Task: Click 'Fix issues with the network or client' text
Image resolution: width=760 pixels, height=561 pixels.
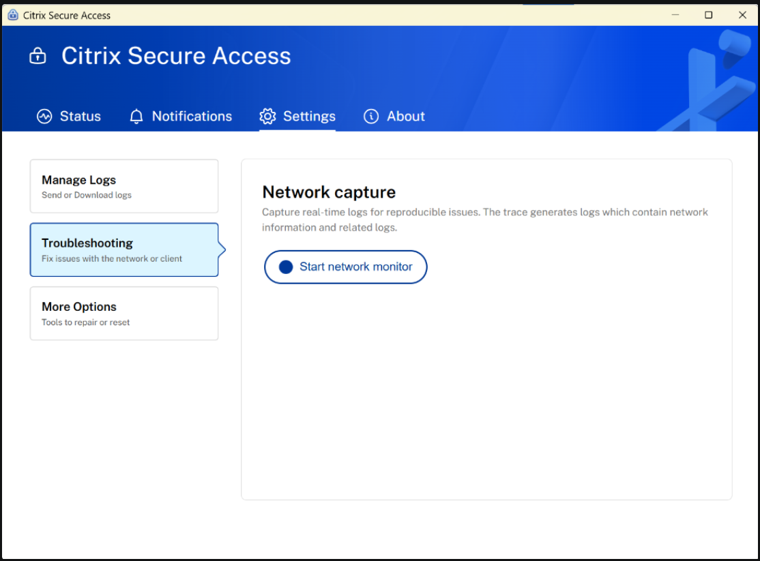Action: (x=112, y=258)
